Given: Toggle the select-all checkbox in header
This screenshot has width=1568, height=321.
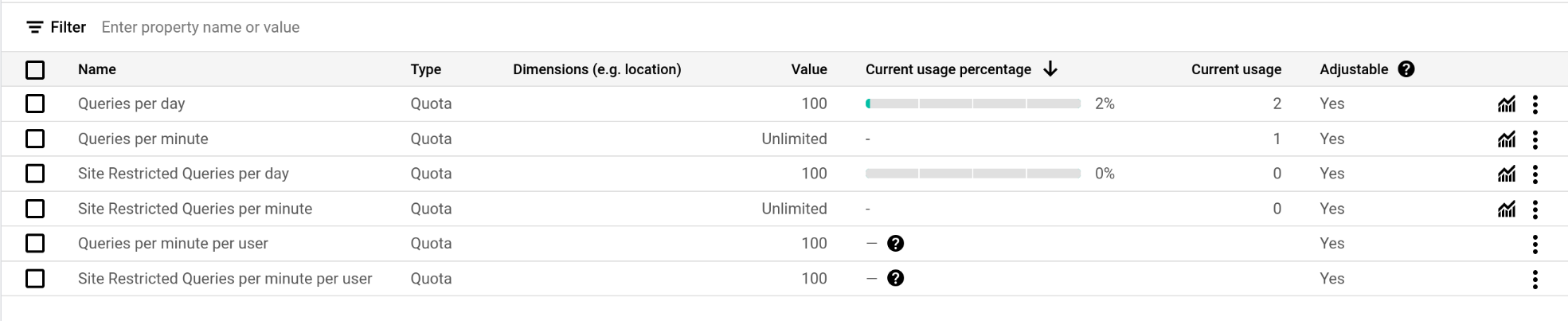Looking at the screenshot, I should 35,70.
